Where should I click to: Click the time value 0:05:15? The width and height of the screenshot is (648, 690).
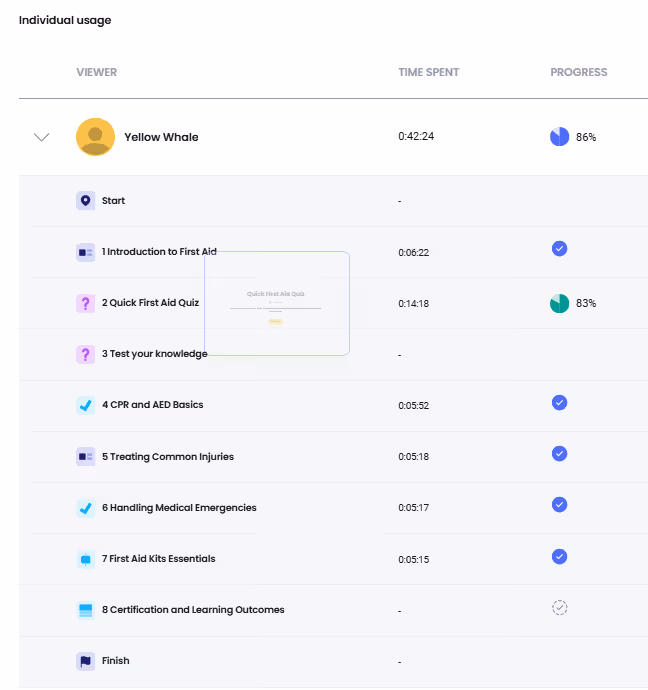[414, 560]
